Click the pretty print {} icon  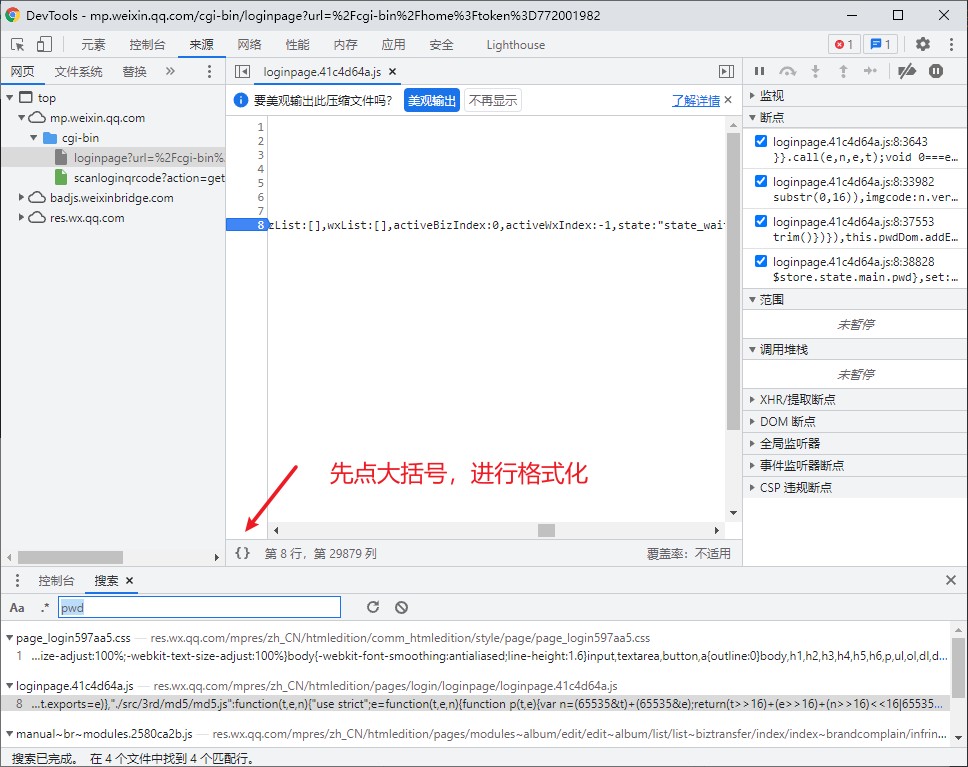pyautogui.click(x=242, y=552)
